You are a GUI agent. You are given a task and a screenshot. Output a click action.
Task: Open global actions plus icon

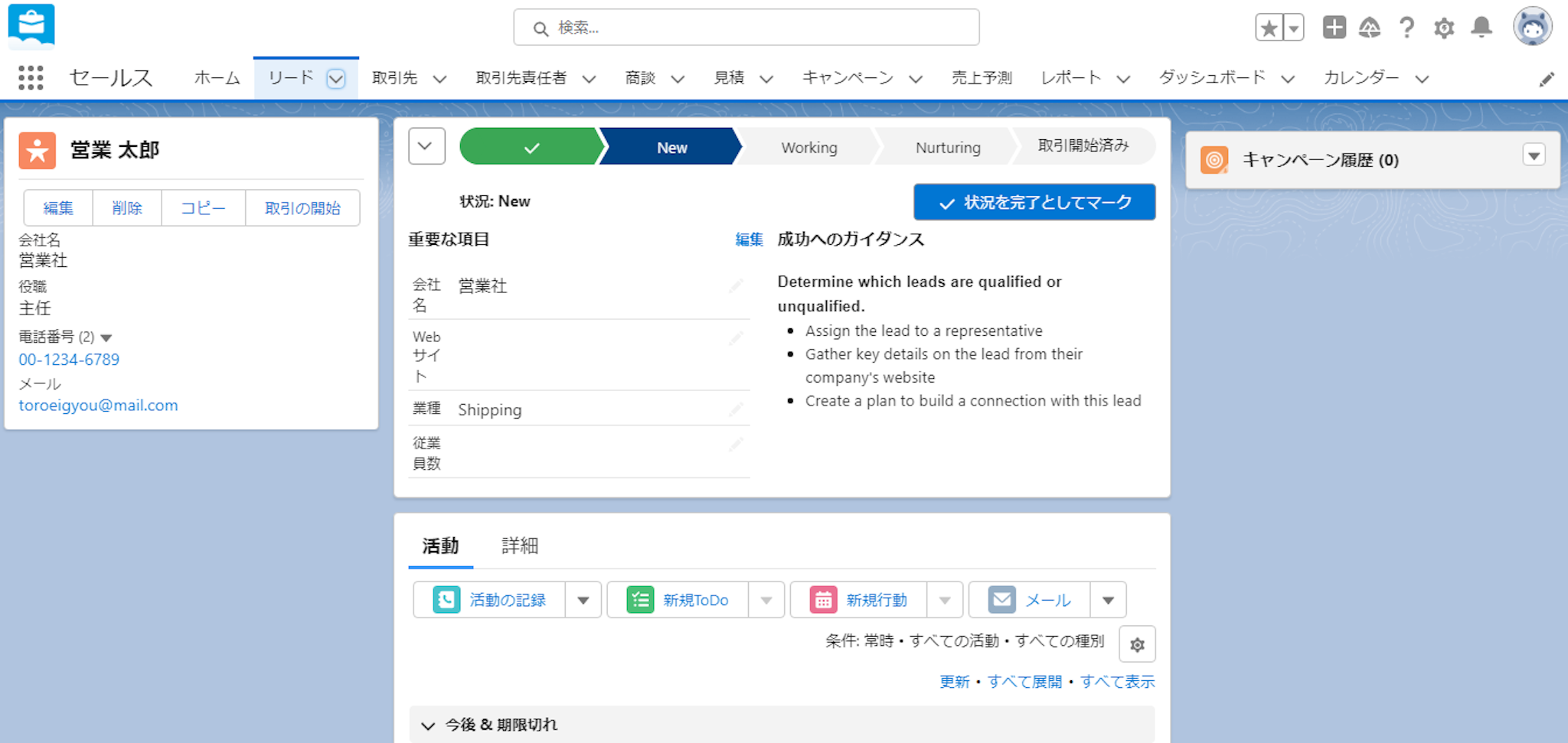tap(1334, 28)
